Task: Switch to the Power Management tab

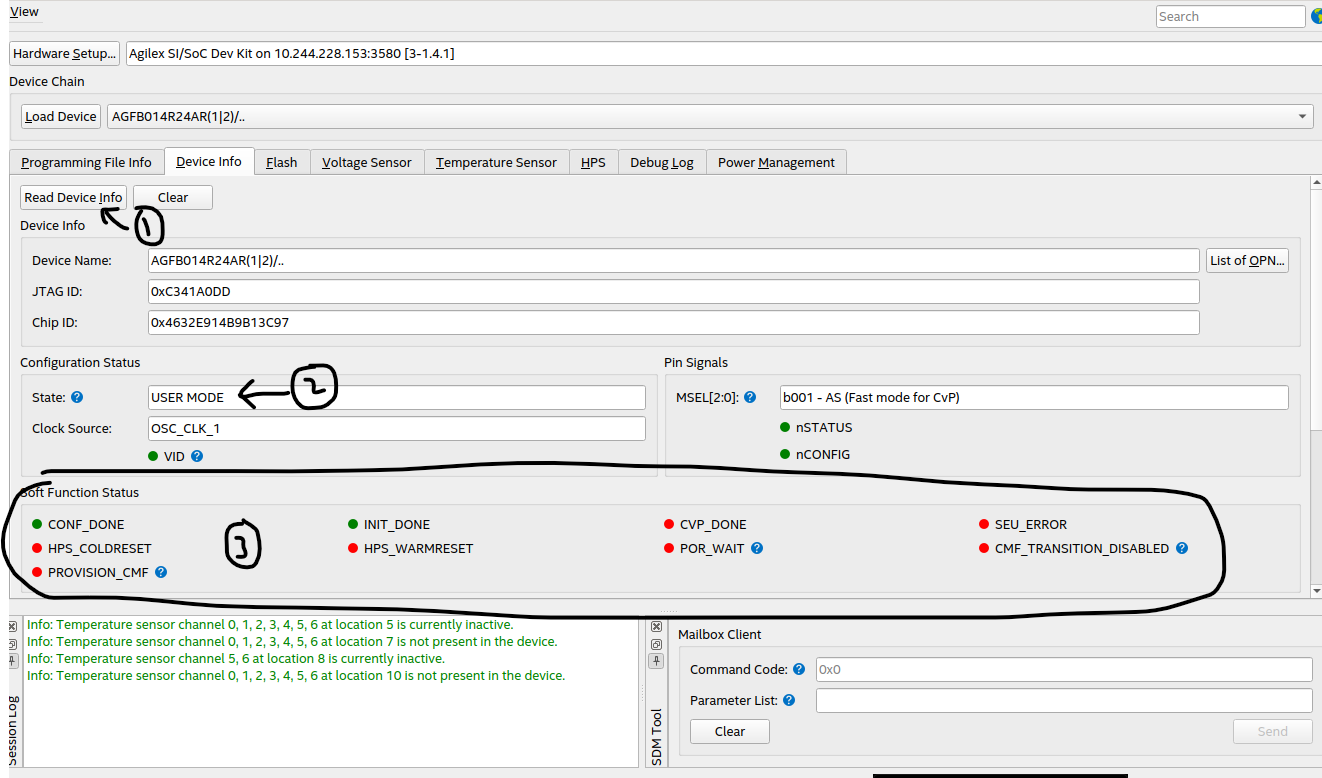Action: tap(776, 162)
